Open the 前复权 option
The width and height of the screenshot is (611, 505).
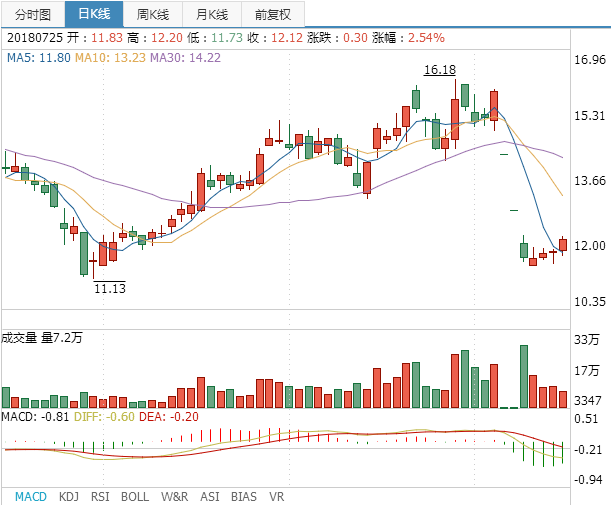coord(273,14)
